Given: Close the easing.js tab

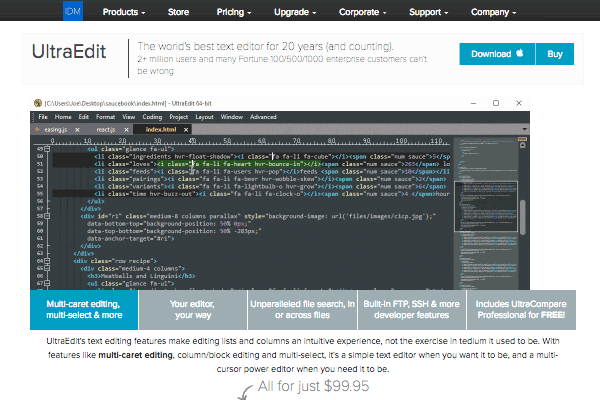Looking at the screenshot, I should [77, 130].
